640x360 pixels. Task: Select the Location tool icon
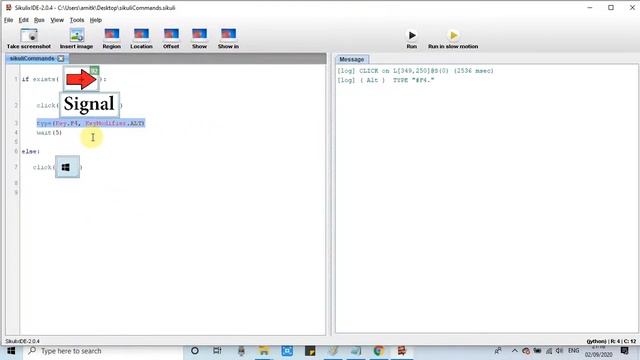[141, 39]
